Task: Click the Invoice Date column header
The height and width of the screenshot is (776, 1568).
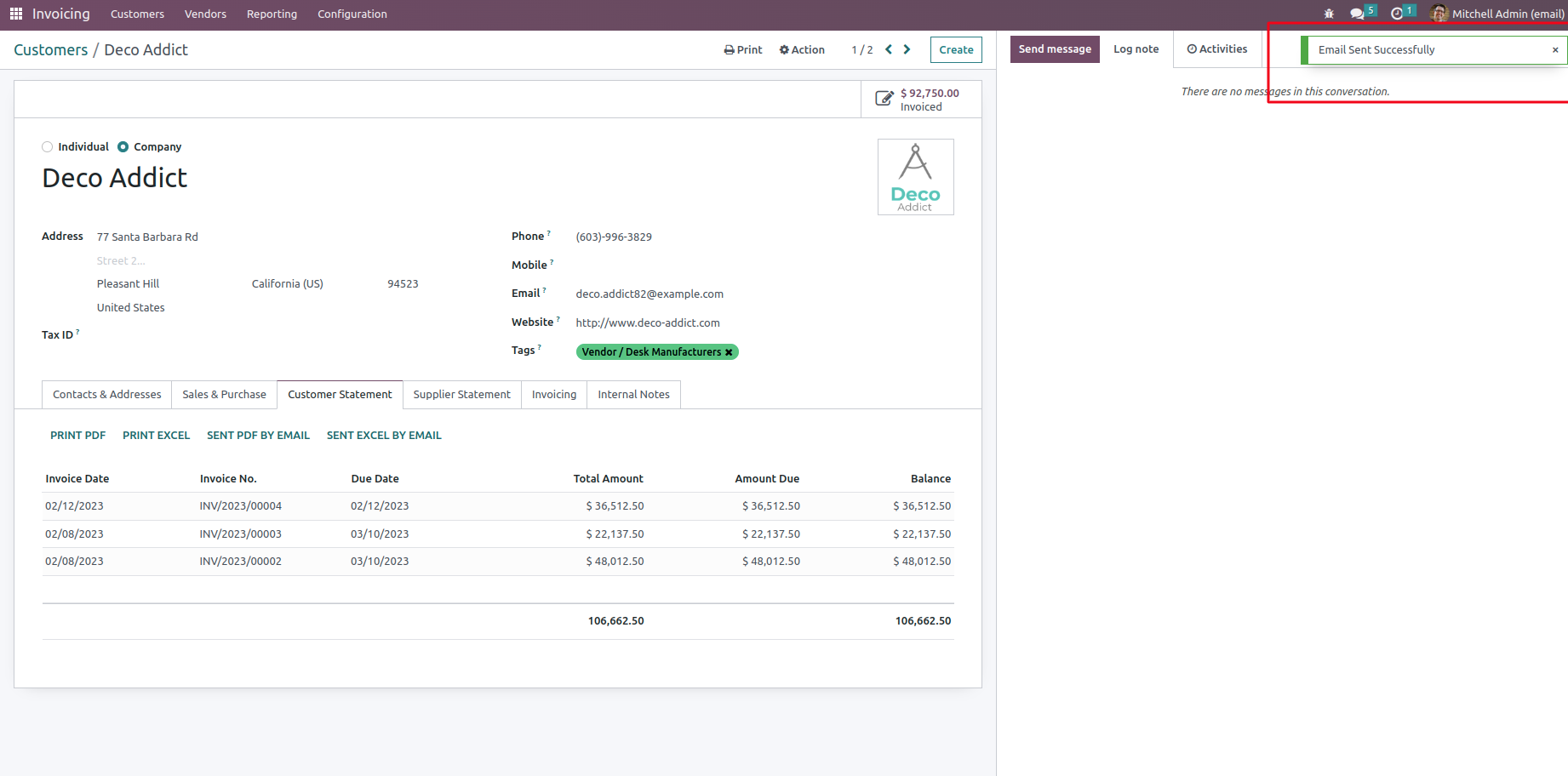Action: tap(77, 479)
